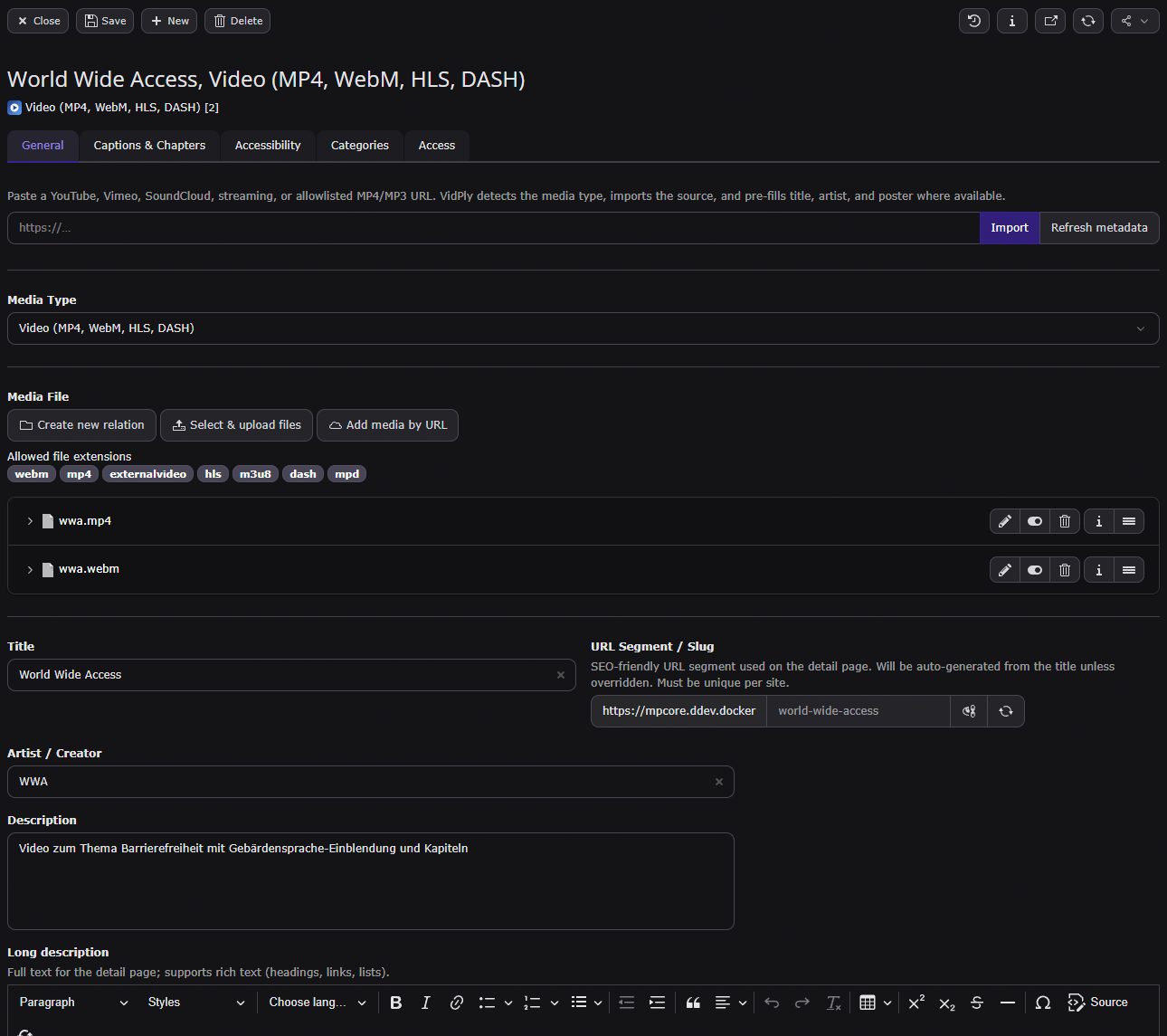This screenshot has height=1036, width=1167.
Task: Reload the record with refresh icon
Action: (1088, 21)
